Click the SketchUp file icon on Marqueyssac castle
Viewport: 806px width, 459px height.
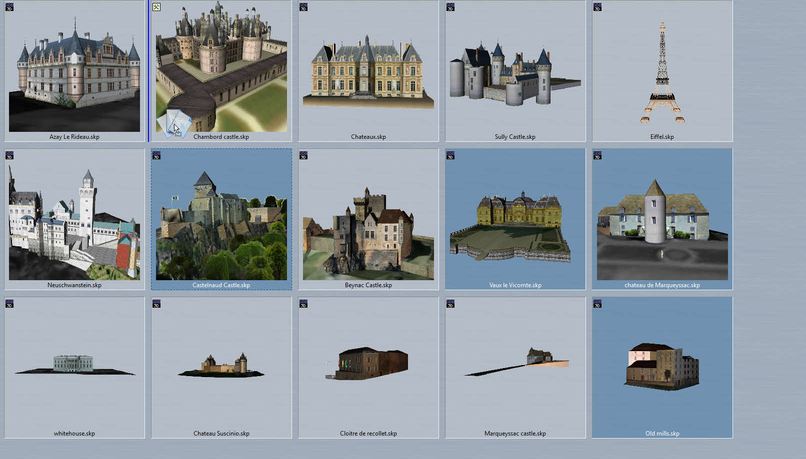click(x=451, y=304)
